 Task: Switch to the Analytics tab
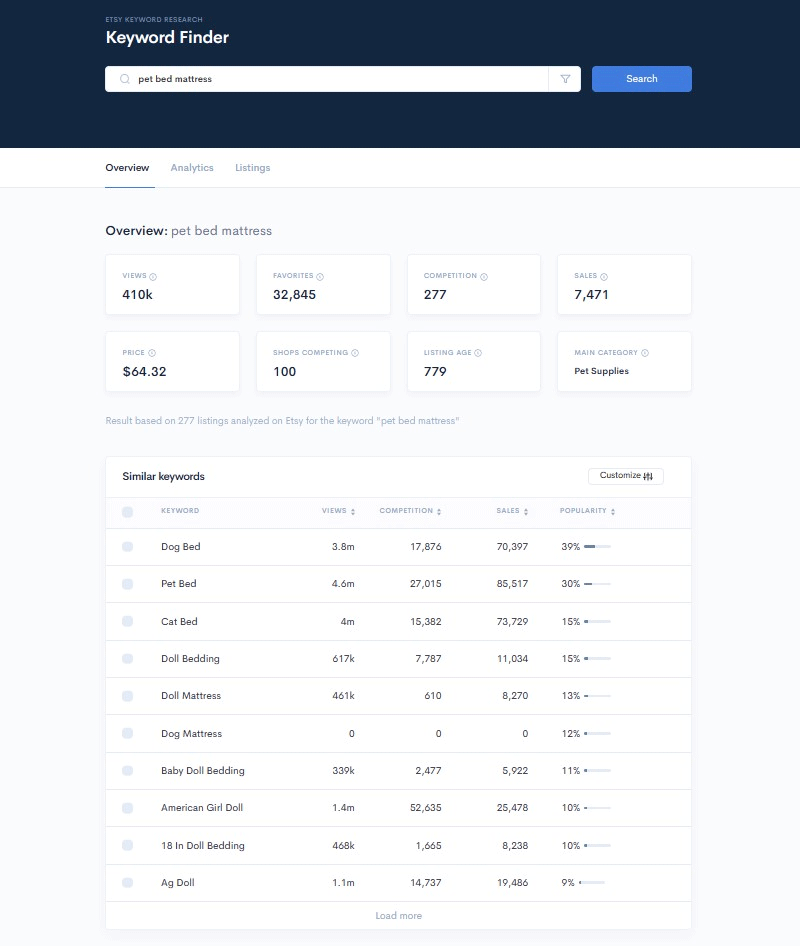click(x=192, y=168)
